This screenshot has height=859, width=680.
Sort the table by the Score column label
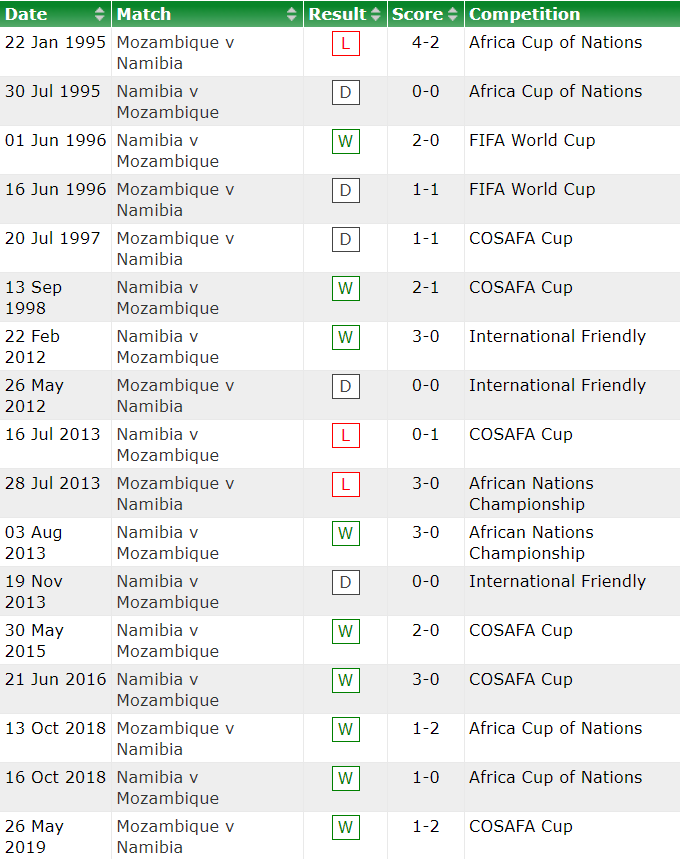click(x=417, y=14)
